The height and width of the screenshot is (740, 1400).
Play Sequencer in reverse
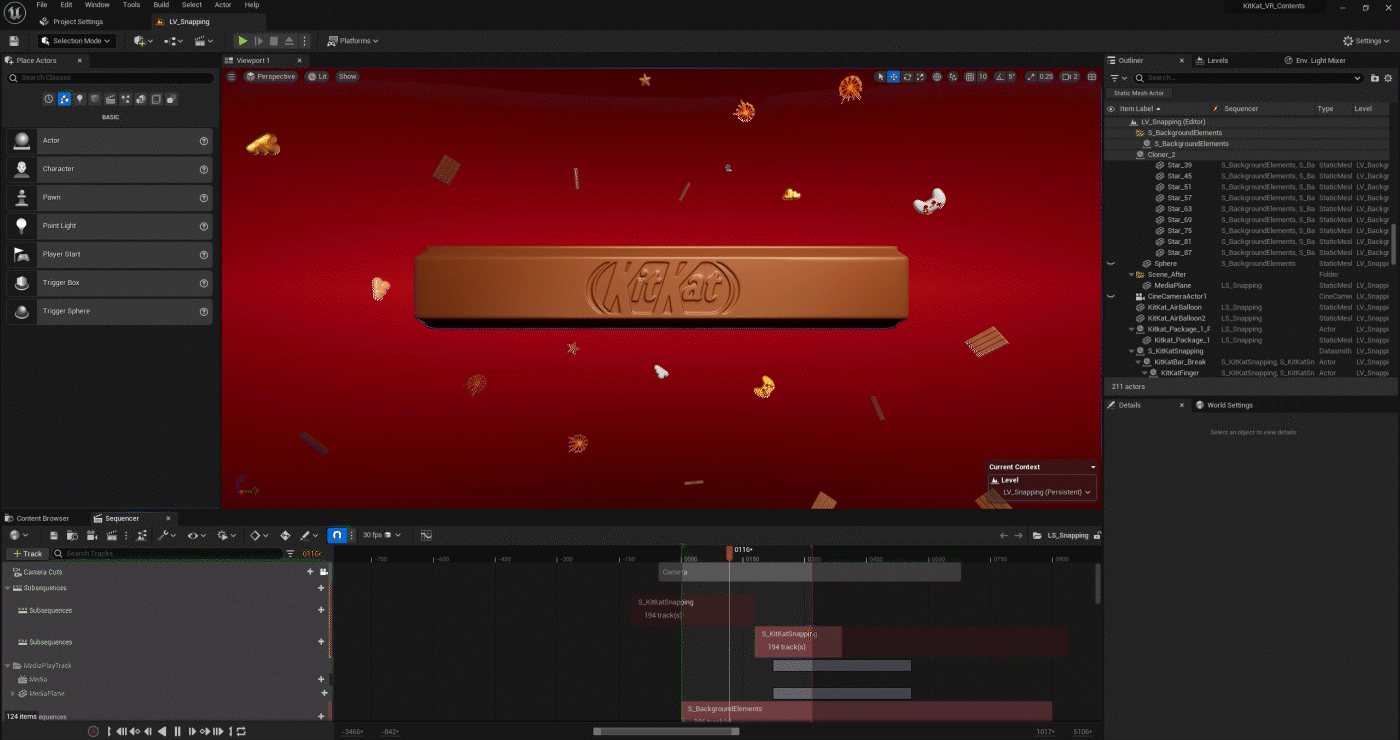click(162, 732)
